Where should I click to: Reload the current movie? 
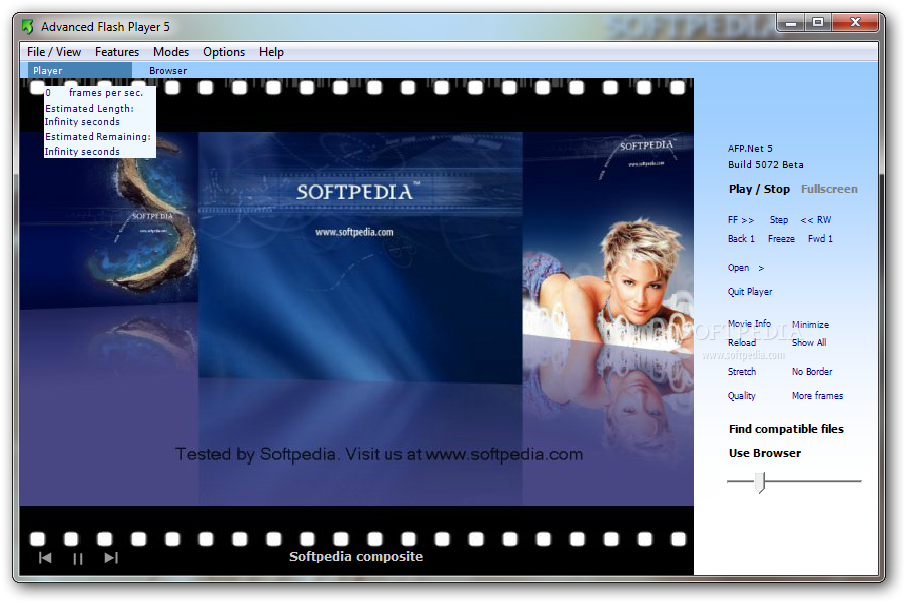(x=742, y=343)
